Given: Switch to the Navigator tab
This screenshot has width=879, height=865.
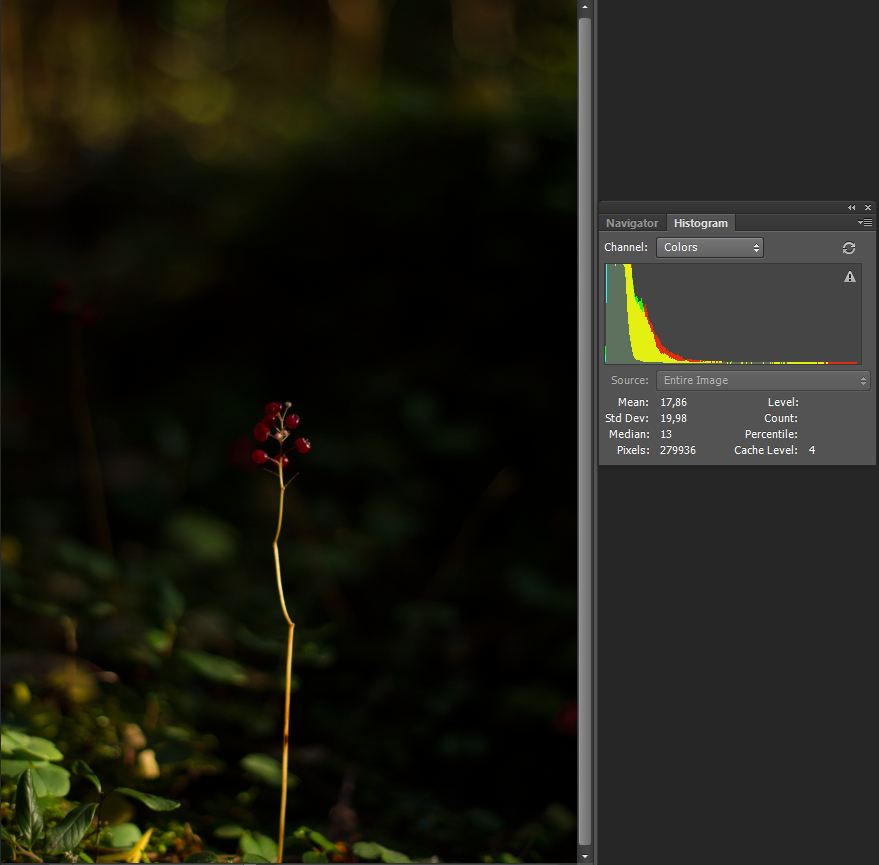Looking at the screenshot, I should coord(632,223).
